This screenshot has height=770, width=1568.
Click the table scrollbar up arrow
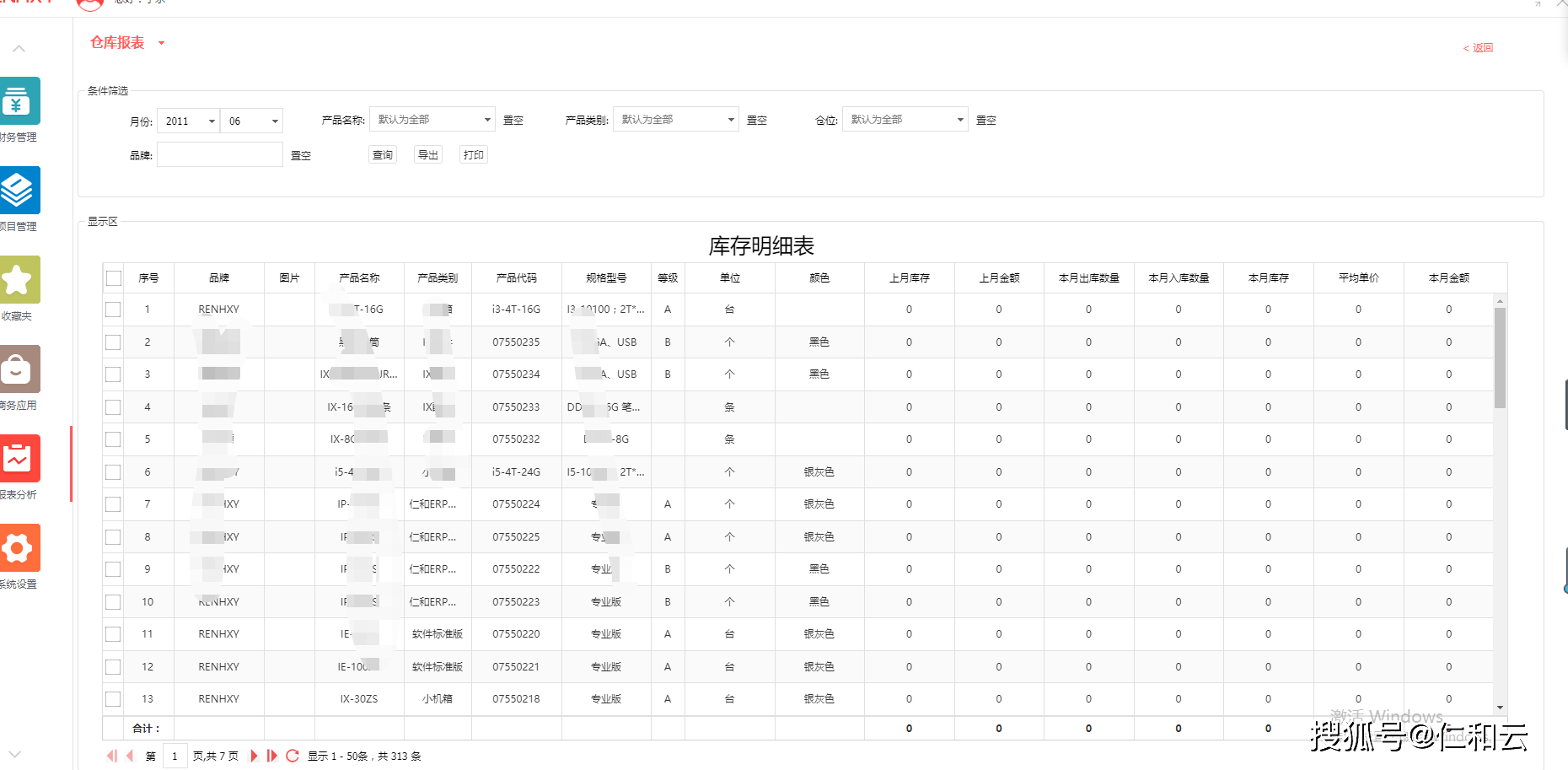point(1500,300)
